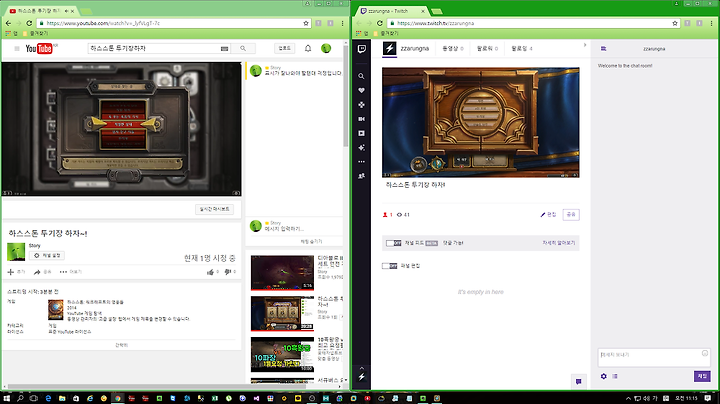Image resolution: width=720 pixels, height=404 pixels.
Task: Click the Story channel avatar thumbnail
Action: tap(16, 252)
